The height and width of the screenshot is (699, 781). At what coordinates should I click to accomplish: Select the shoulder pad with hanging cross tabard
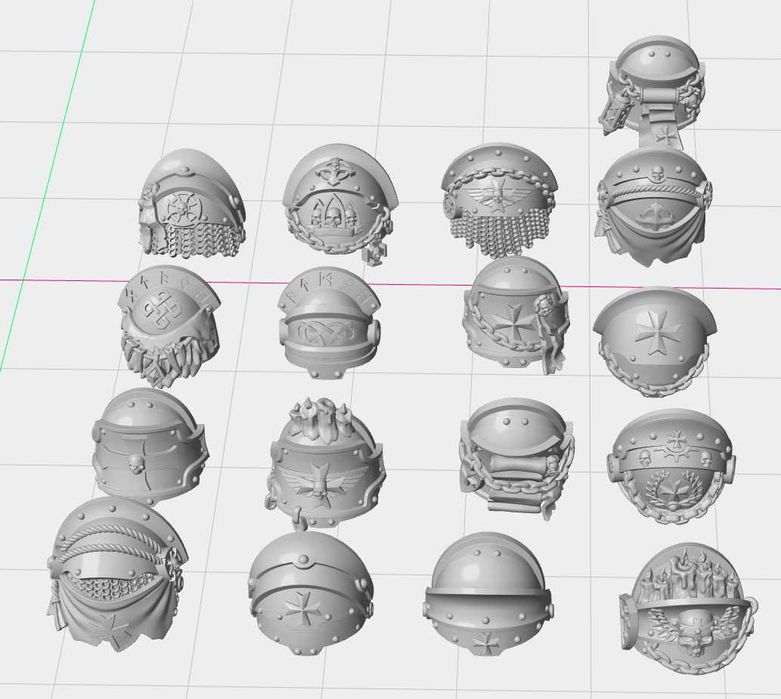[652, 92]
